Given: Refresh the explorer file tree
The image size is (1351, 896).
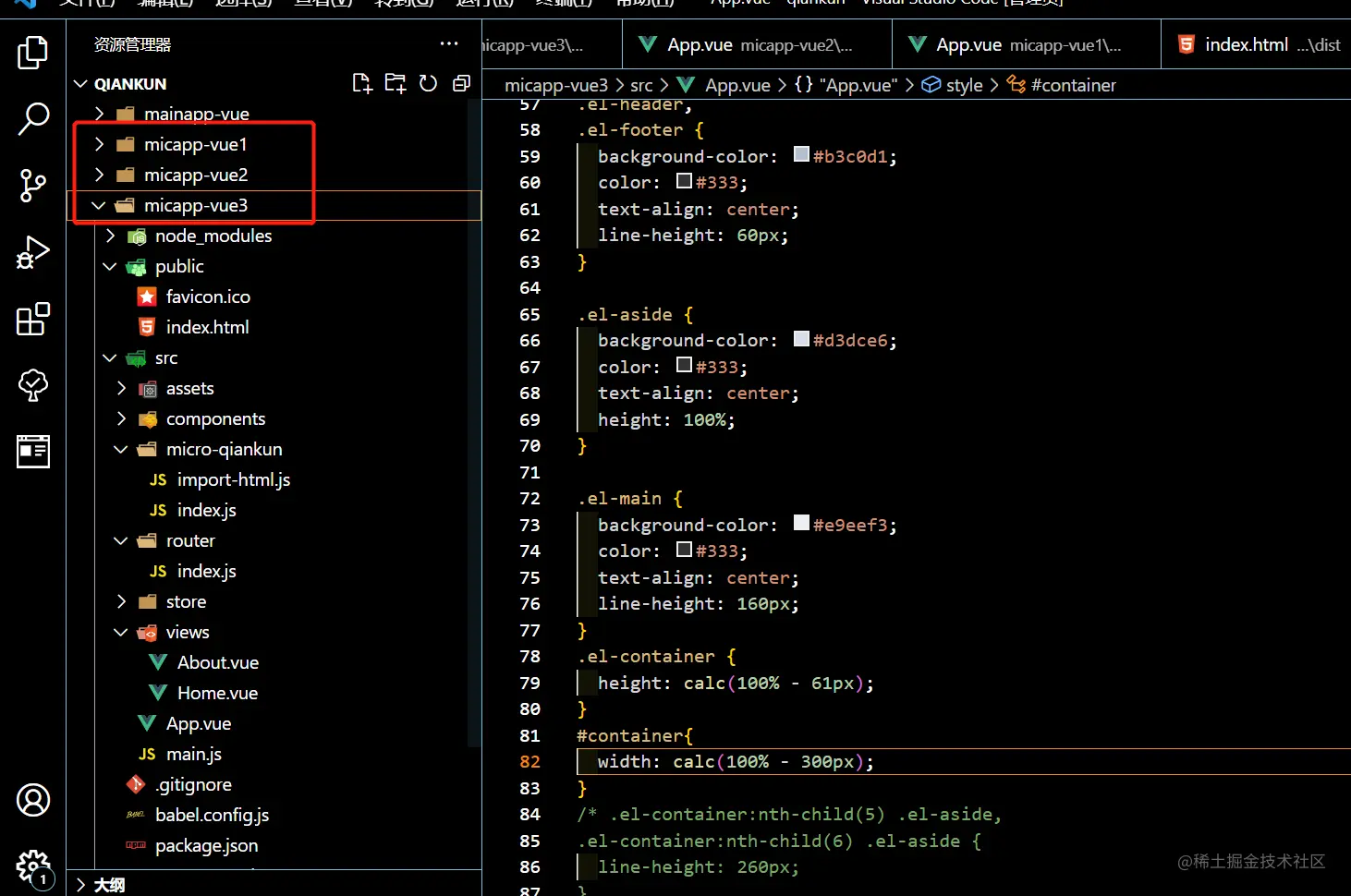Looking at the screenshot, I should (x=428, y=84).
